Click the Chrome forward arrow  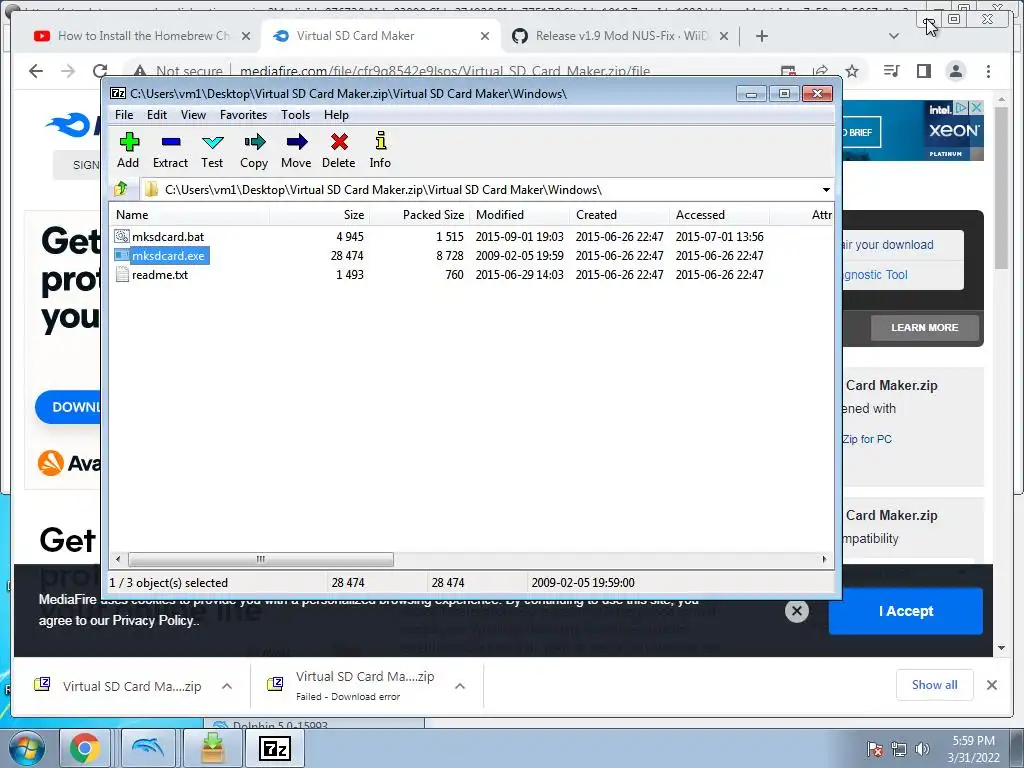(68, 71)
